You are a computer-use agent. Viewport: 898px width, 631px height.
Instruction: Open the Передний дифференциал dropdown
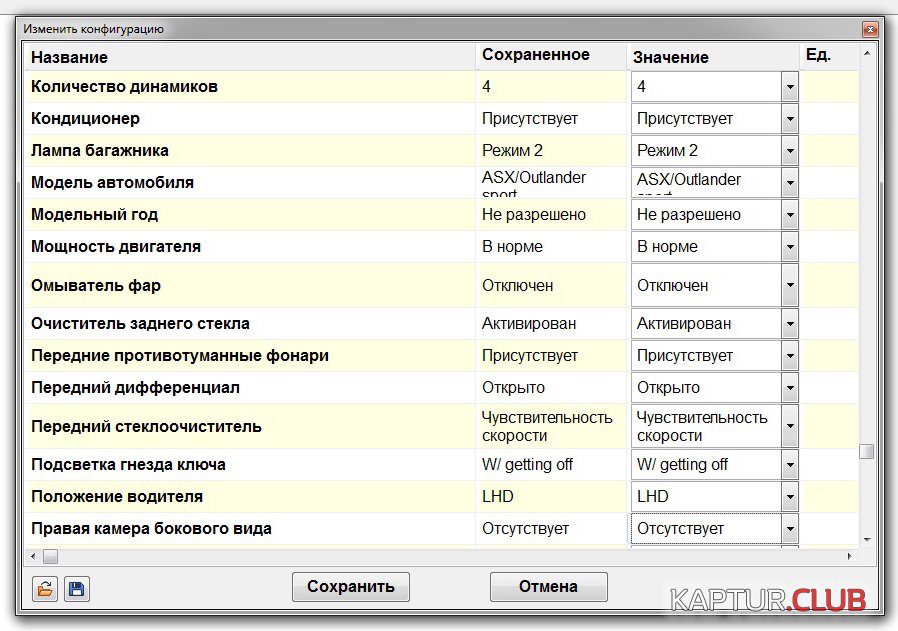789,388
